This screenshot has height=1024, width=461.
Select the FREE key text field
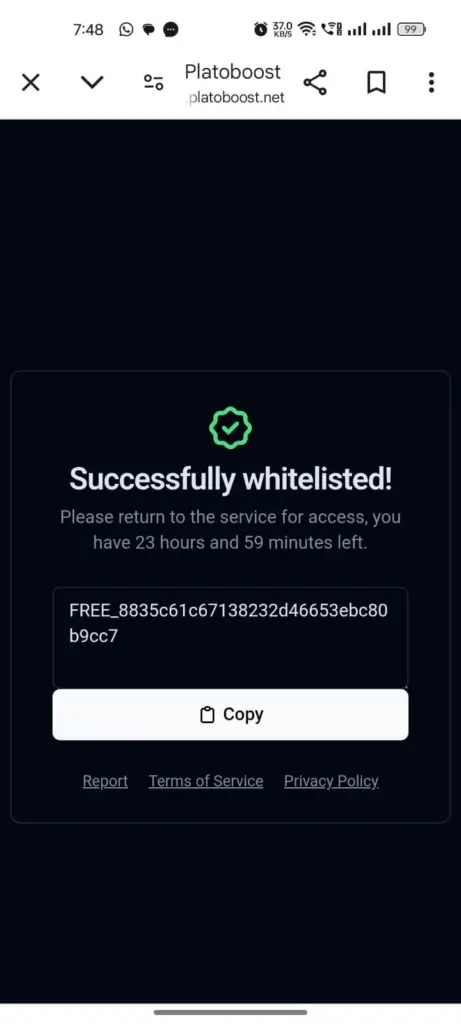230,637
